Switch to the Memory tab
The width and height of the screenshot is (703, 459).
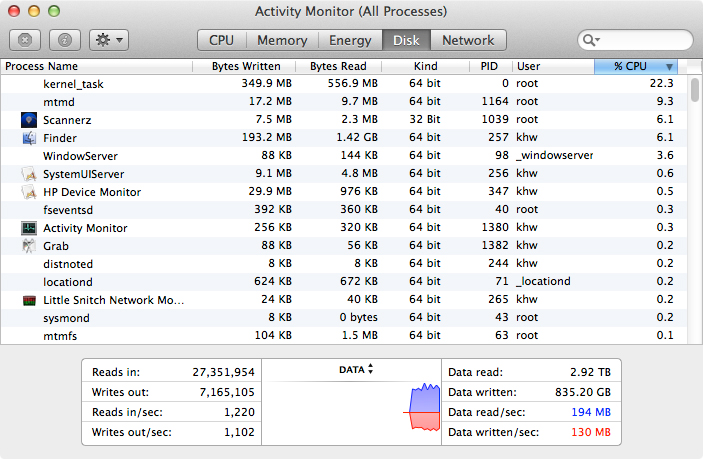pos(282,40)
